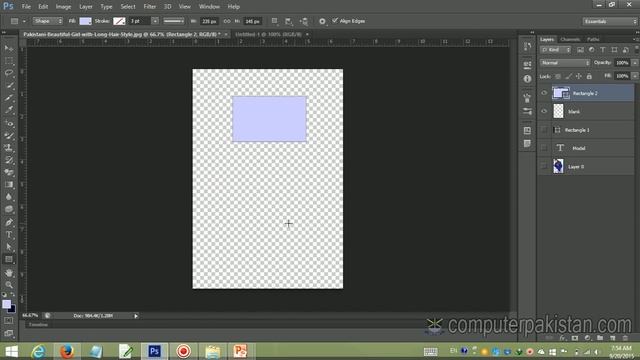Select the Hand tool
This screenshot has height=360, width=640.
(x=9, y=273)
